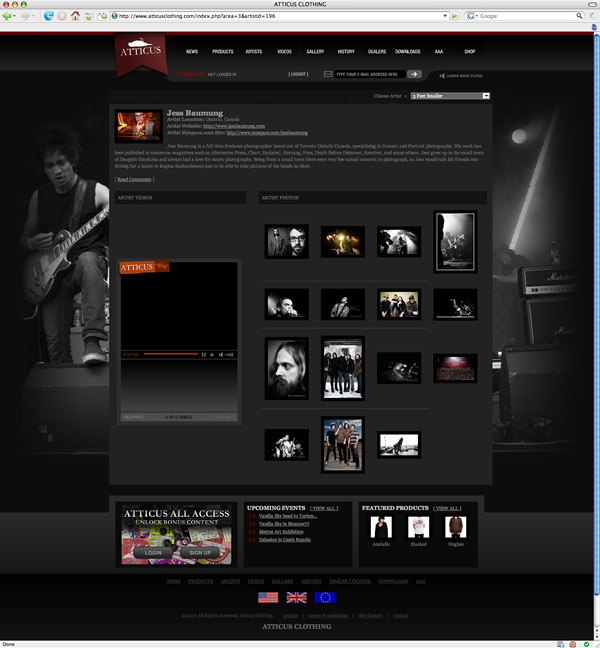The image size is (600, 648).
Task: Go to the Shop menu item
Action: tap(469, 51)
